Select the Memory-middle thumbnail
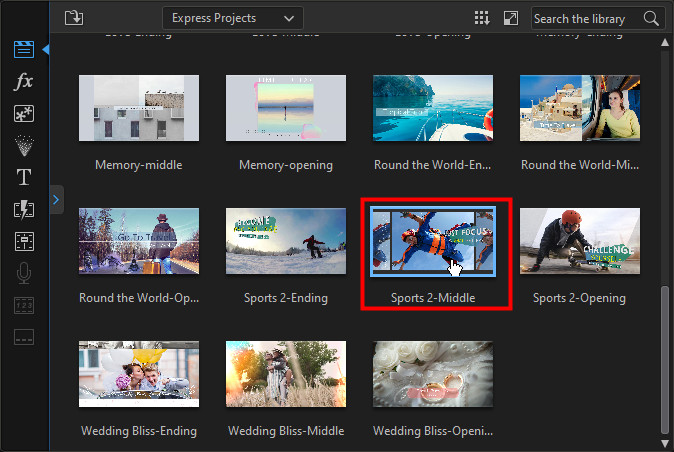The height and width of the screenshot is (452, 674). (x=139, y=108)
